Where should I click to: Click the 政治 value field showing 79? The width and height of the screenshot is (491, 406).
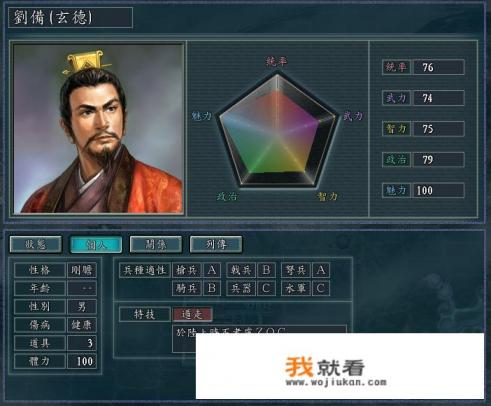(x=438, y=160)
